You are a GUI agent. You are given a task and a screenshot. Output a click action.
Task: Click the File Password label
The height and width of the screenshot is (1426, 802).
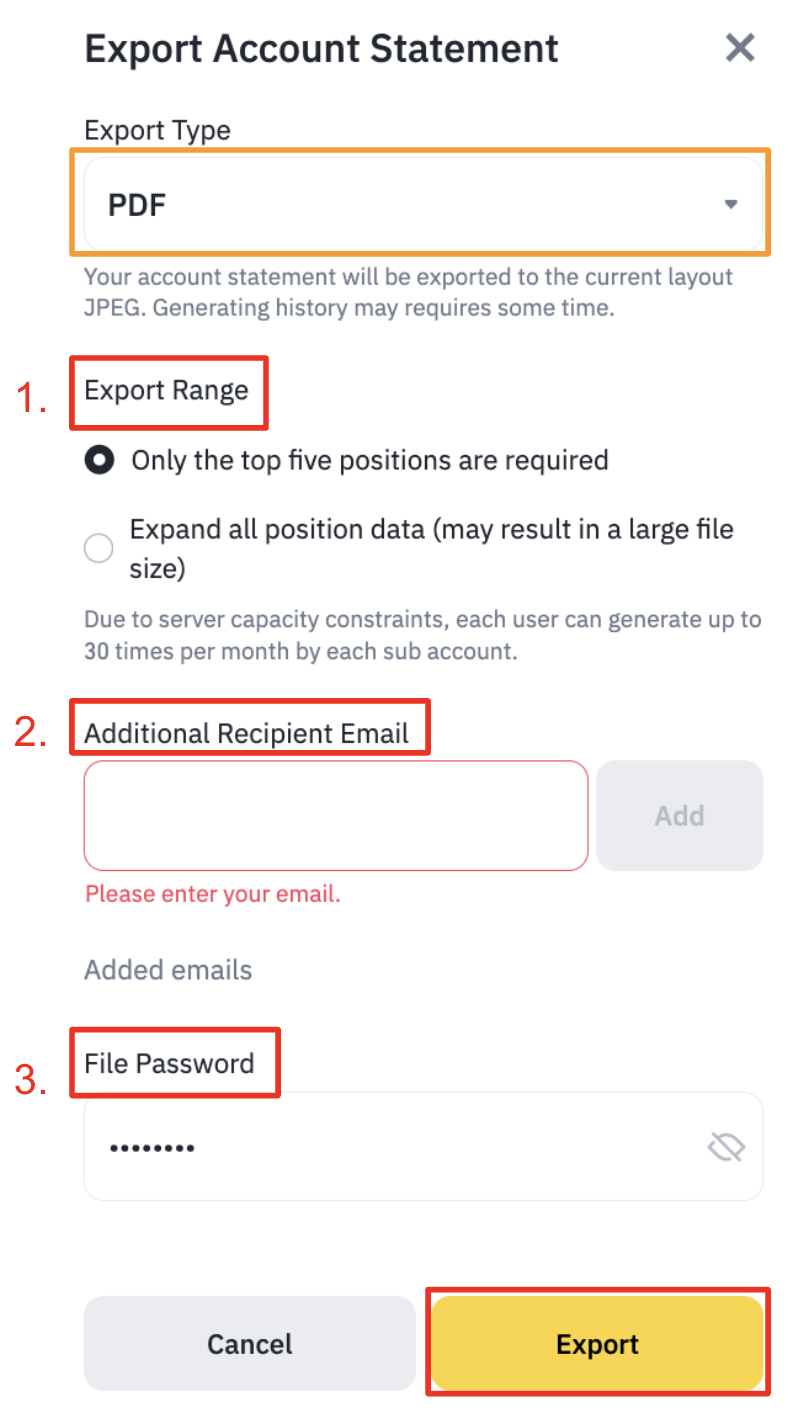(169, 1063)
